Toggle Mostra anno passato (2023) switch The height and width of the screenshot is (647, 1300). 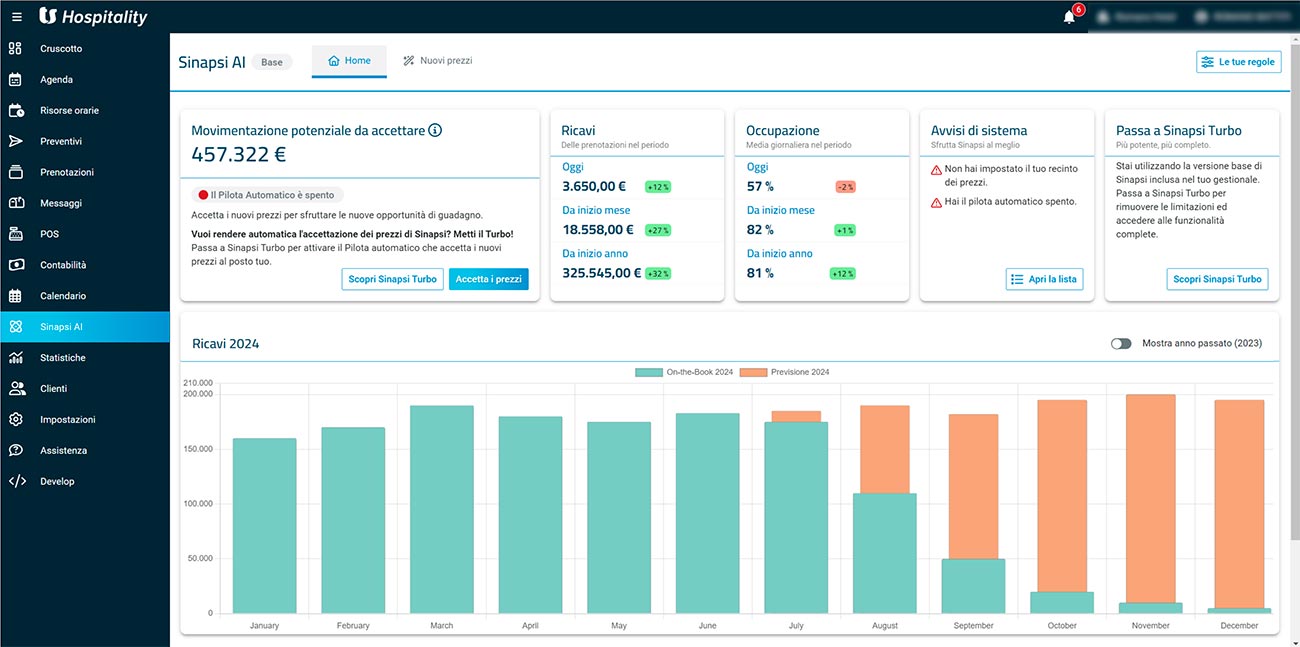point(1121,344)
